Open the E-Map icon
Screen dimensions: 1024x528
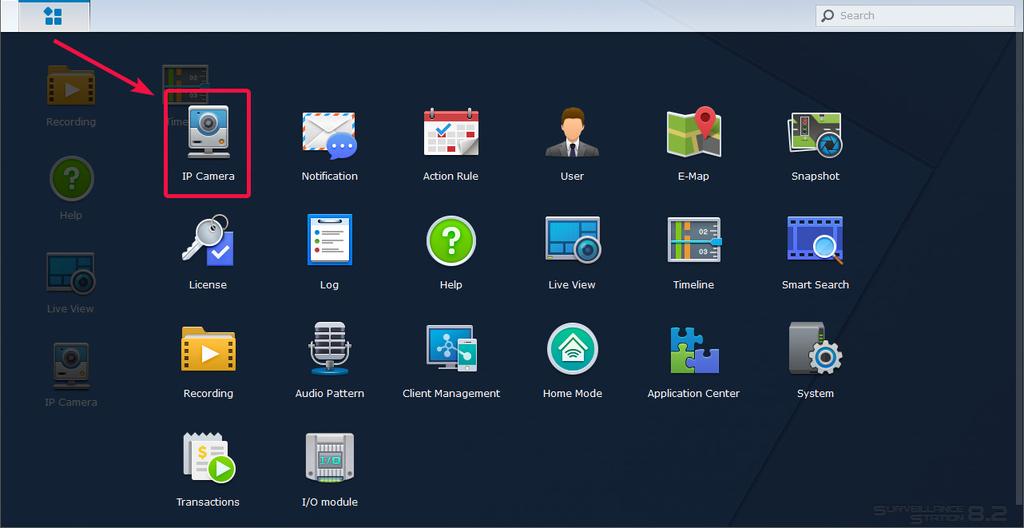(x=694, y=133)
